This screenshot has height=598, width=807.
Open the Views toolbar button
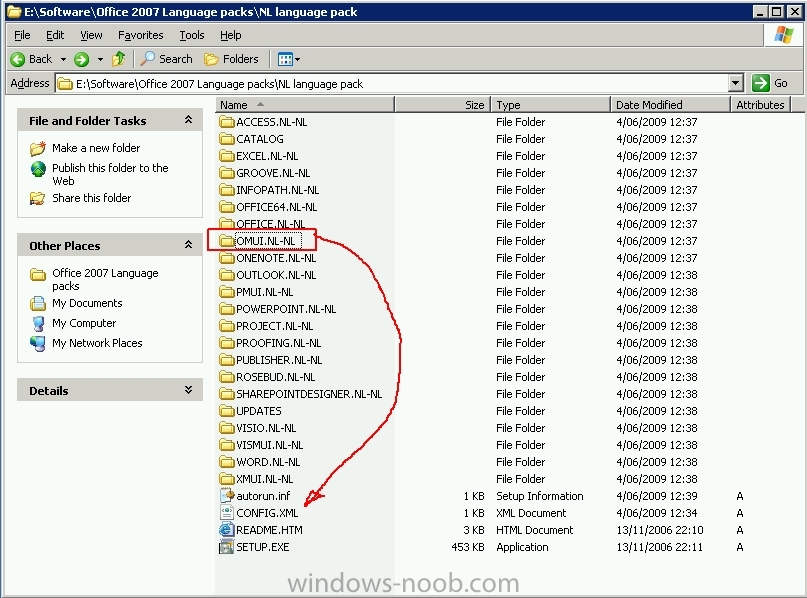pyautogui.click(x=289, y=59)
